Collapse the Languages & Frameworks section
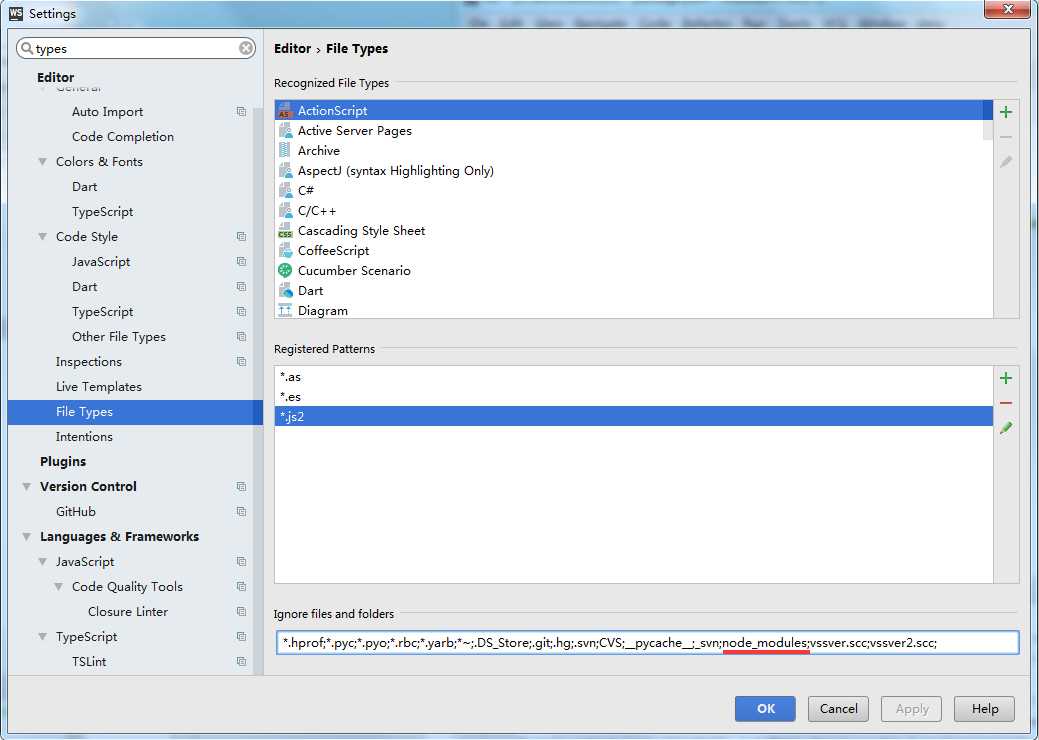Screen dimensions: 1039x740 [x=27, y=537]
